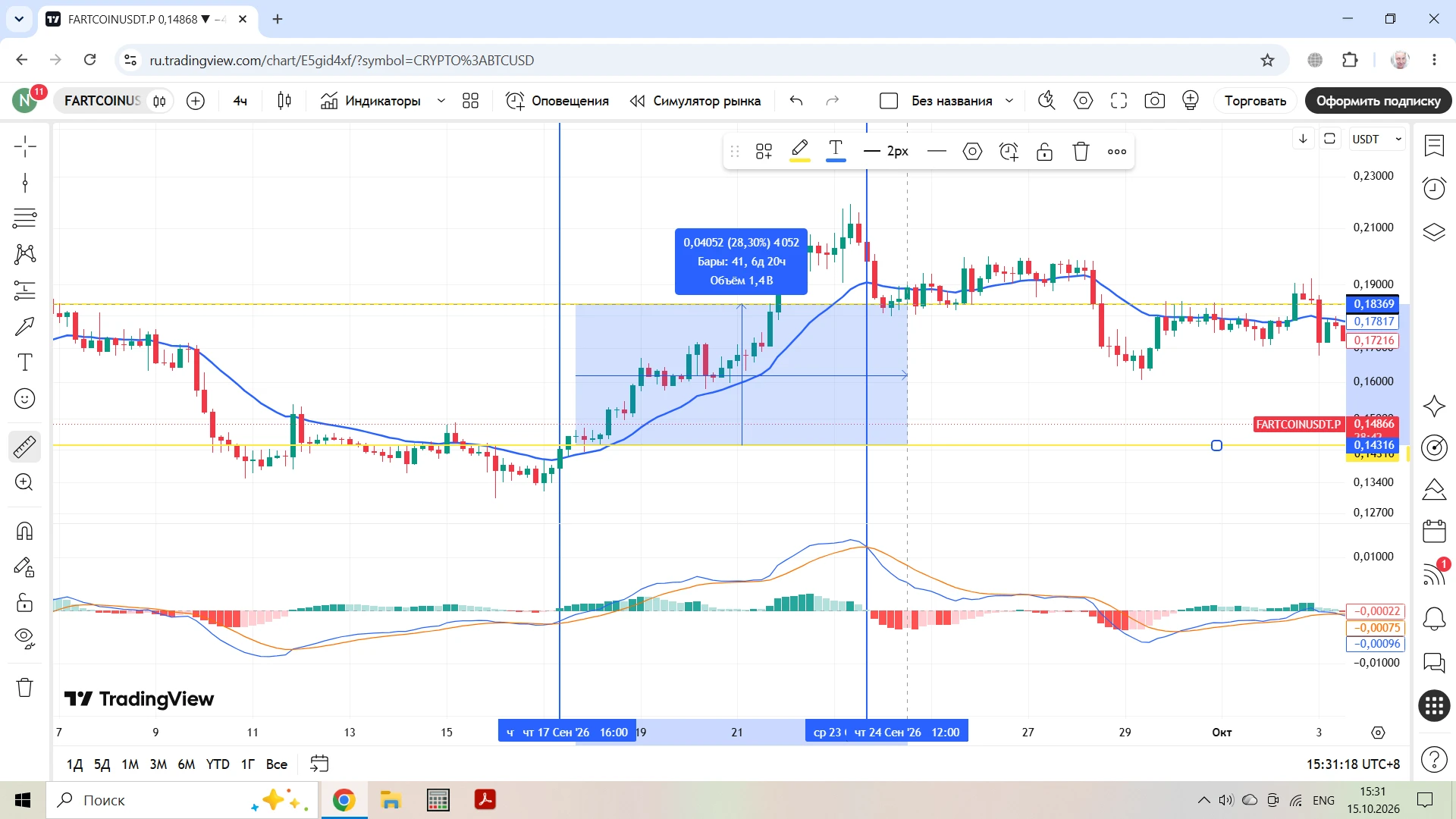Open the 4ч timeframe selector
Viewport: 1456px width, 819px height.
240,101
